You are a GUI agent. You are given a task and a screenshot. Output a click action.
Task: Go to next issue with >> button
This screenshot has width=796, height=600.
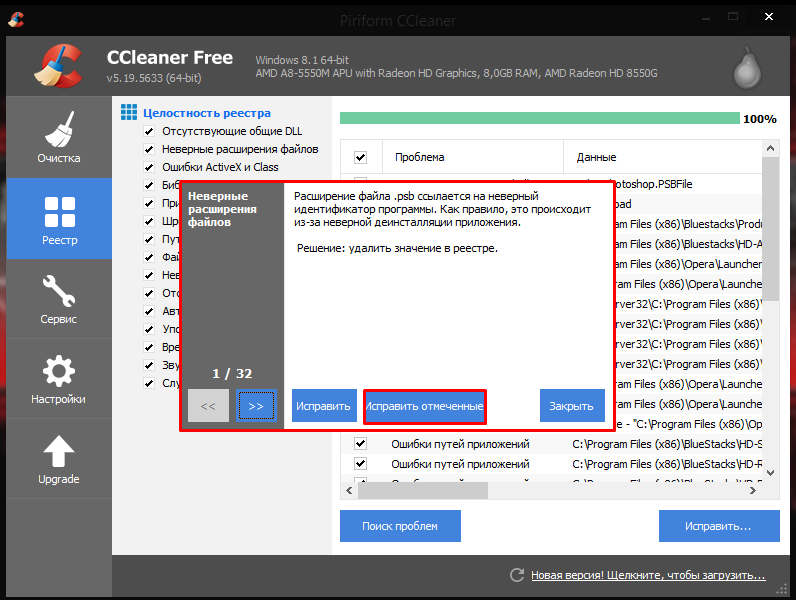pyautogui.click(x=256, y=406)
